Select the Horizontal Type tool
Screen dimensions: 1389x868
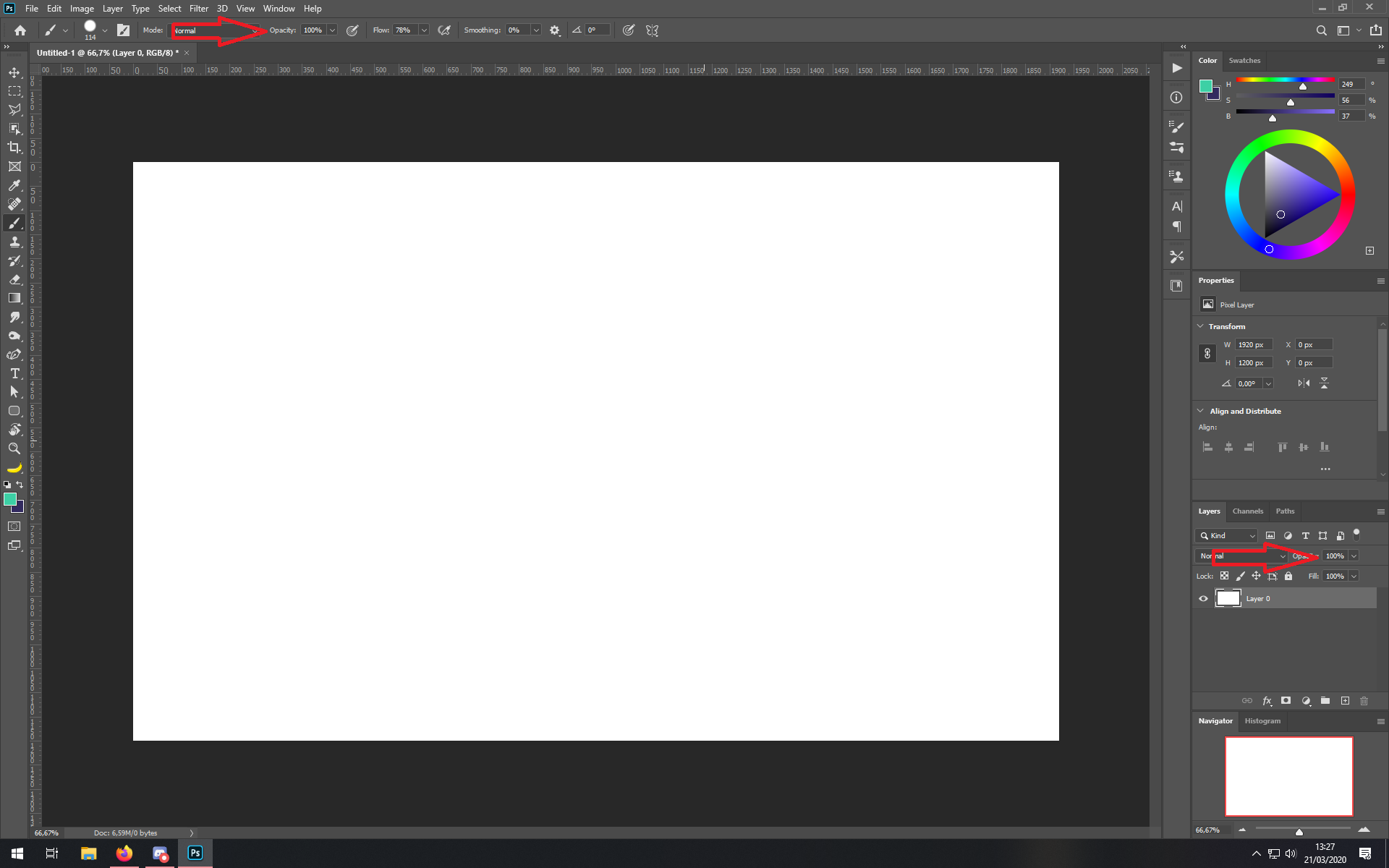coord(14,373)
